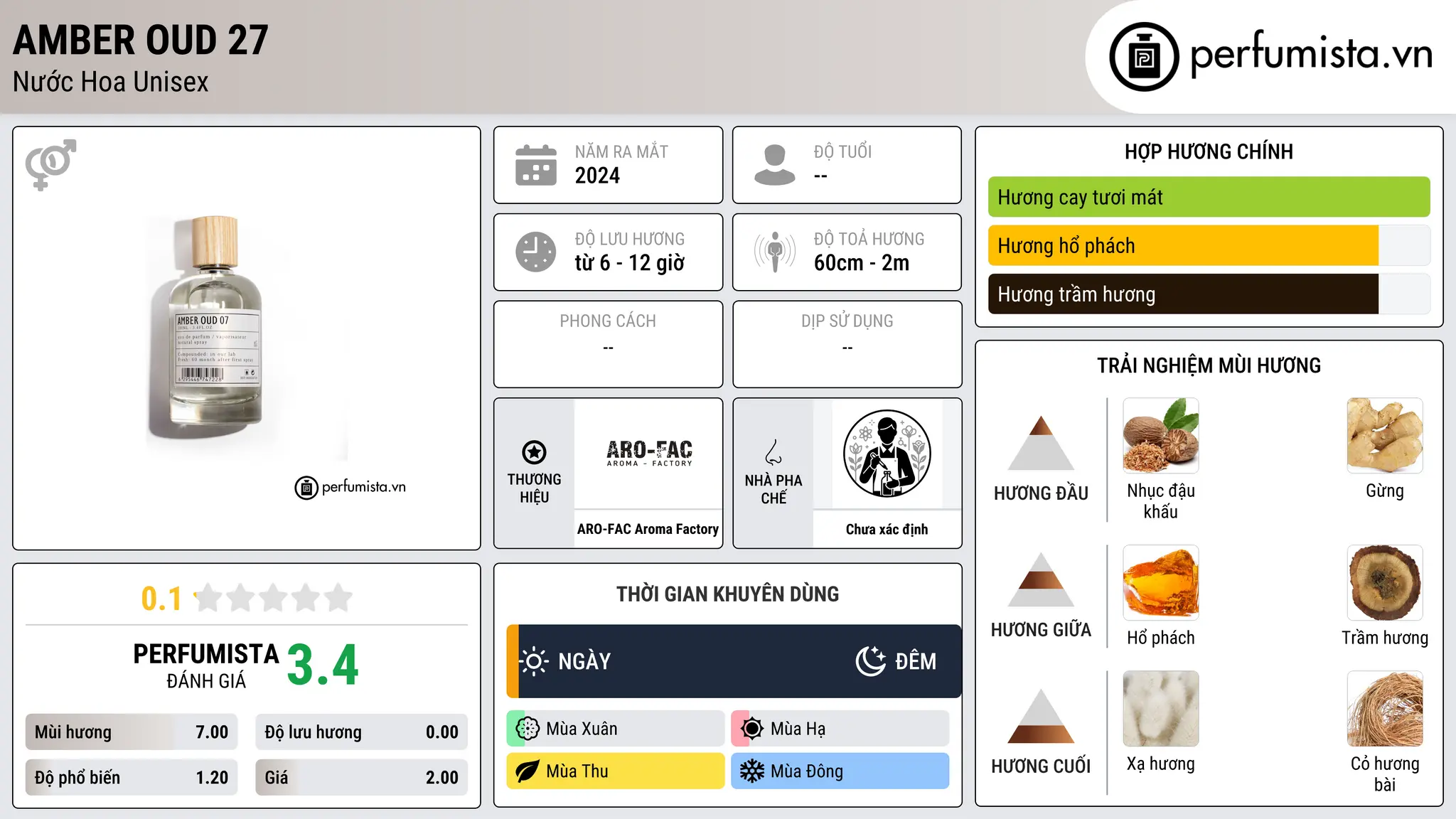This screenshot has height=819, width=1456.
Task: Click the sun icon for Mùa Hạ
Action: [x=752, y=729]
